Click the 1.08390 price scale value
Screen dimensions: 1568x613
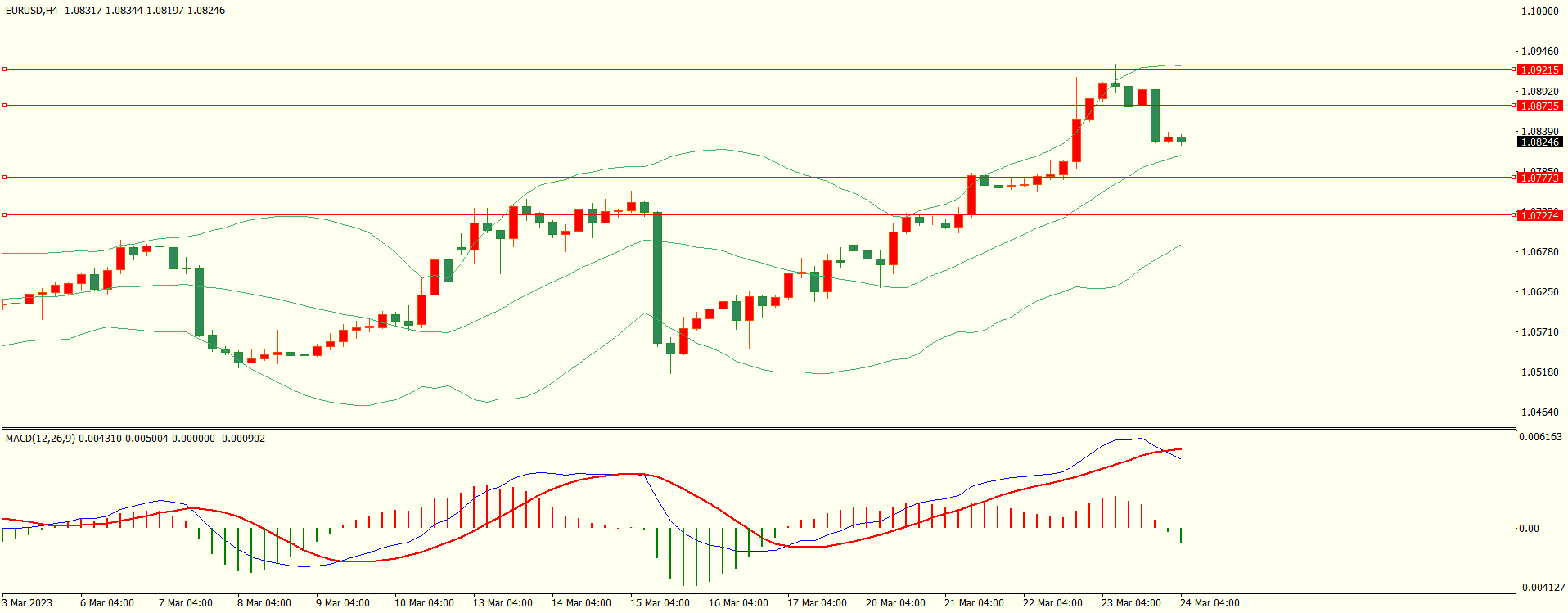1539,131
